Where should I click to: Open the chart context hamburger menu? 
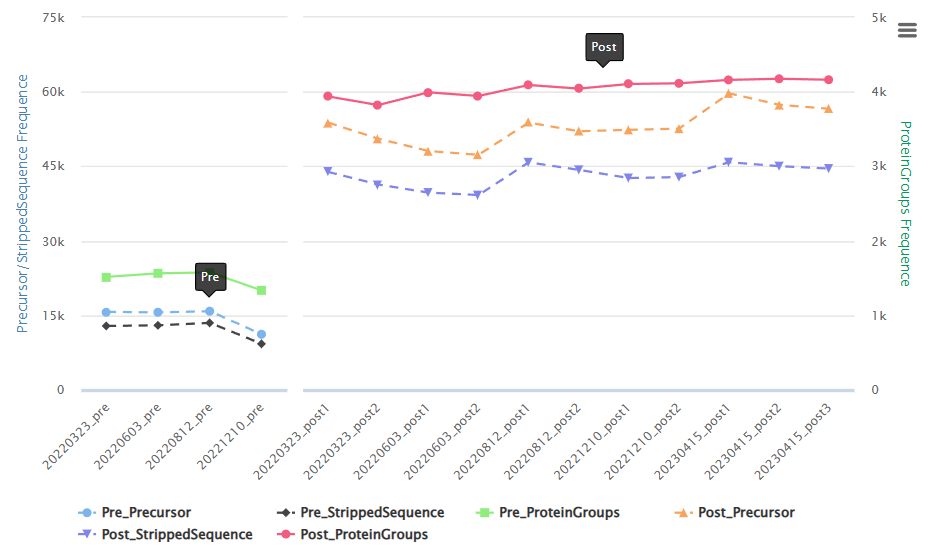(907, 30)
